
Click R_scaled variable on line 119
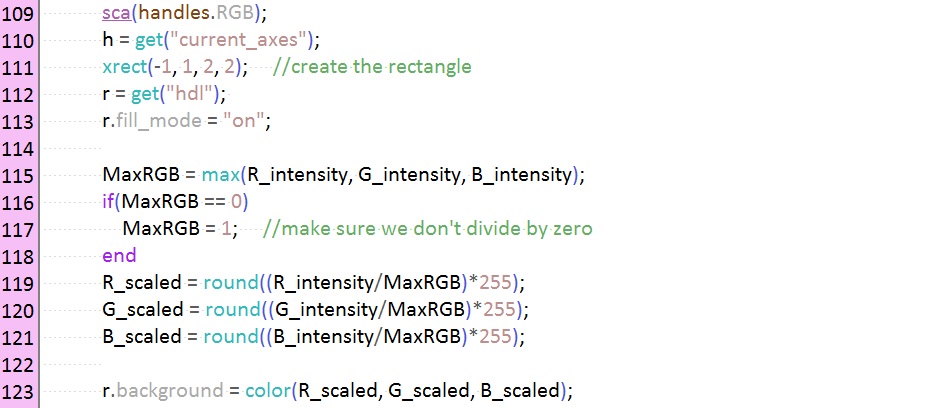[x=142, y=283]
